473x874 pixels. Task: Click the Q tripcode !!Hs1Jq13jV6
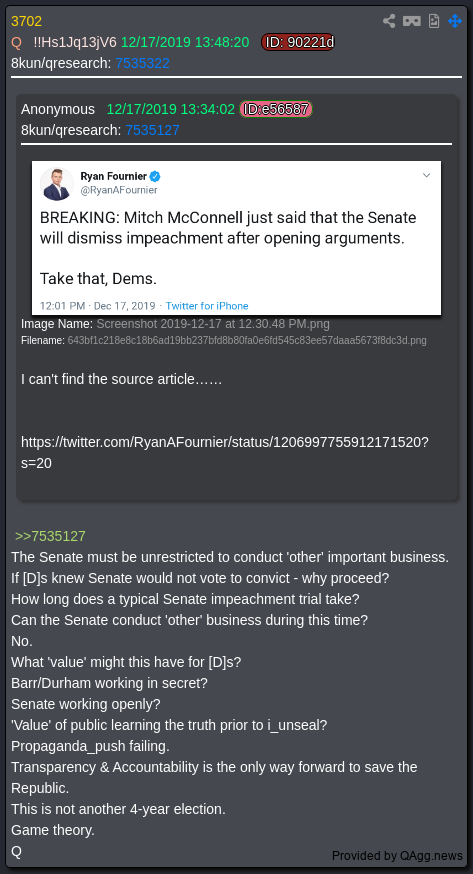[x=75, y=42]
